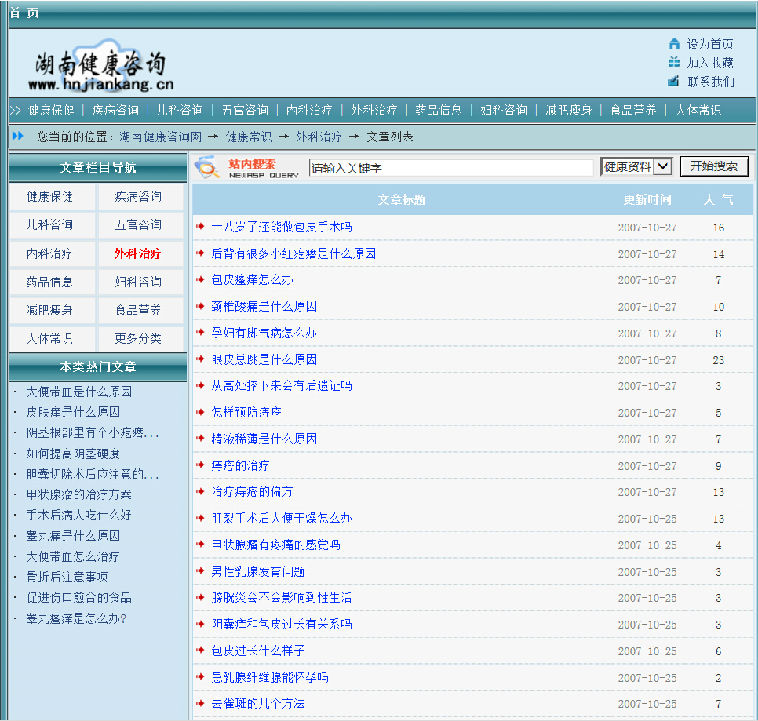
Task: Click the 请输入关键字 search input field
Action: (451, 167)
